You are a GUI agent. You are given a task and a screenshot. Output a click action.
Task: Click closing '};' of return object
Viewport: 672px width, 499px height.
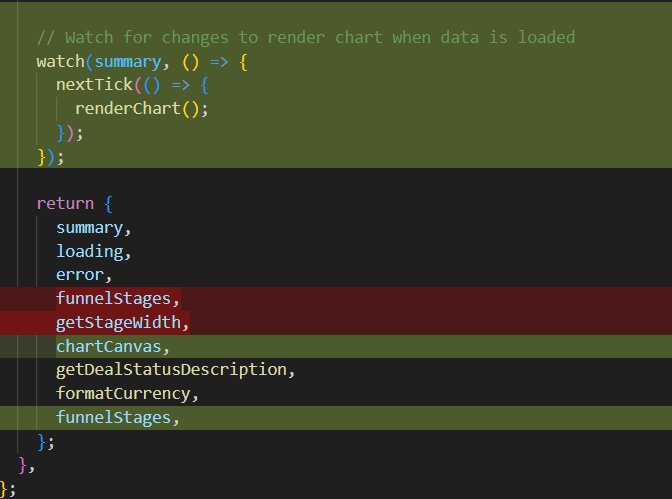(46, 442)
